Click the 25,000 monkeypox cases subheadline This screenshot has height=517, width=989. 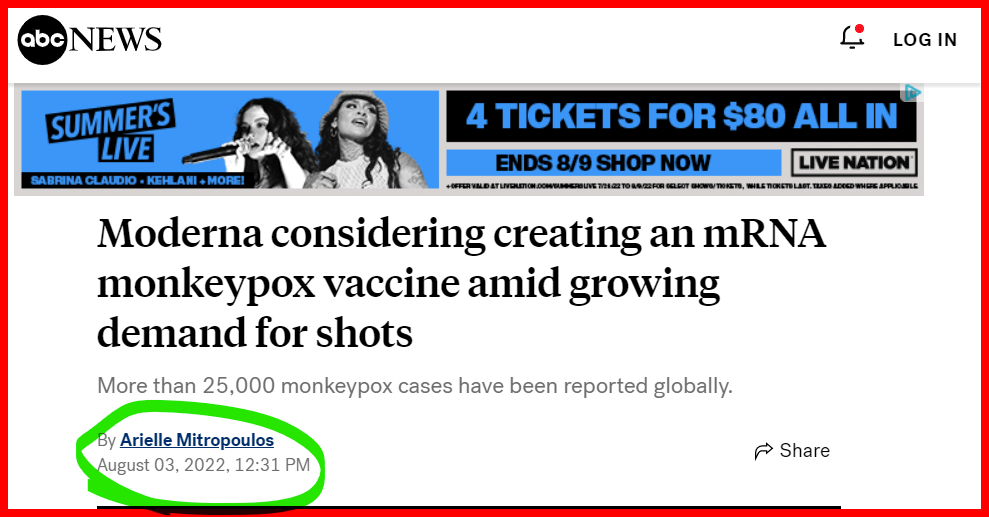pyautogui.click(x=415, y=385)
